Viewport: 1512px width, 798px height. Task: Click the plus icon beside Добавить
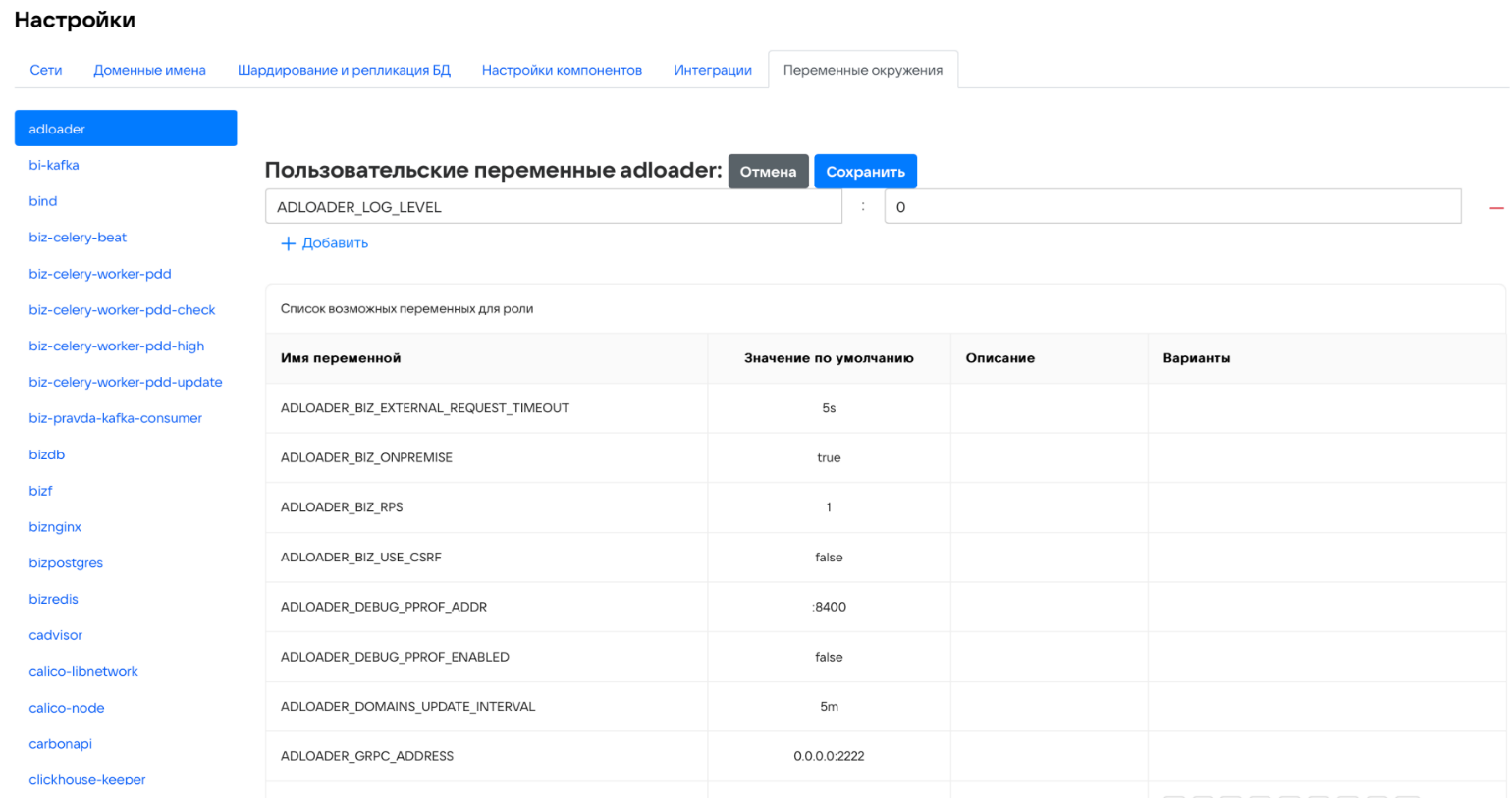point(288,243)
